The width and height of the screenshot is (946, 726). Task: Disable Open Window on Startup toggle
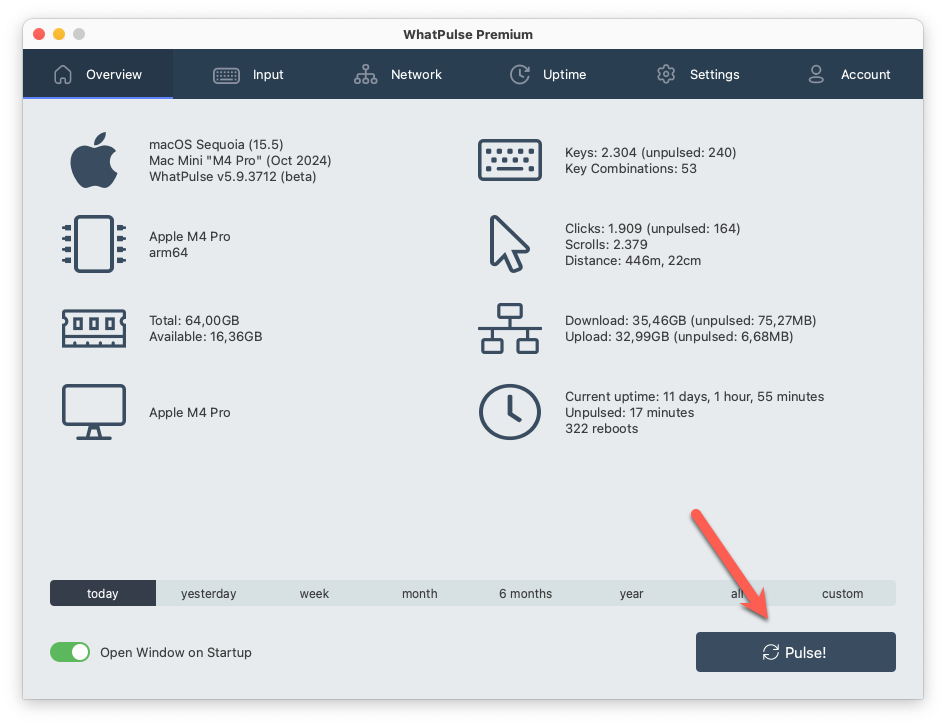click(70, 652)
